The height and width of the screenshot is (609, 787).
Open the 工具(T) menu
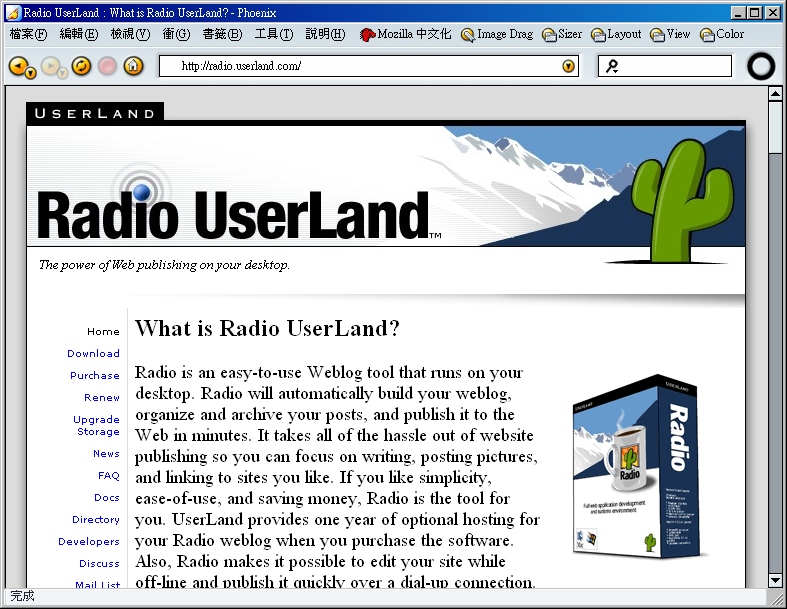pos(274,34)
